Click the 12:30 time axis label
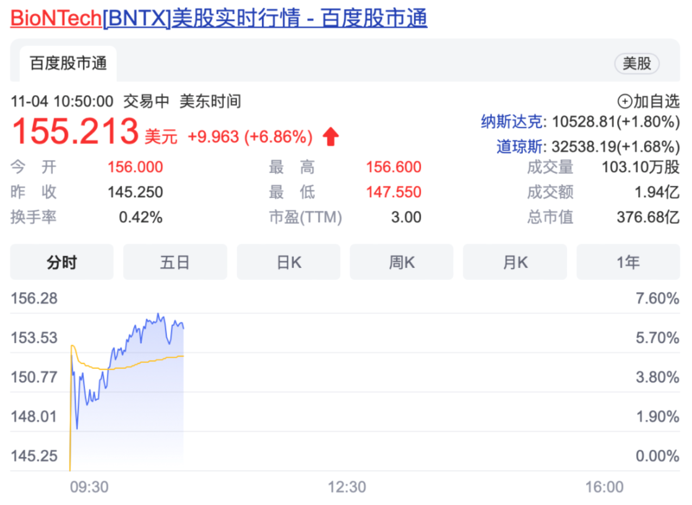Image resolution: width=692 pixels, height=505 pixels. click(x=346, y=487)
